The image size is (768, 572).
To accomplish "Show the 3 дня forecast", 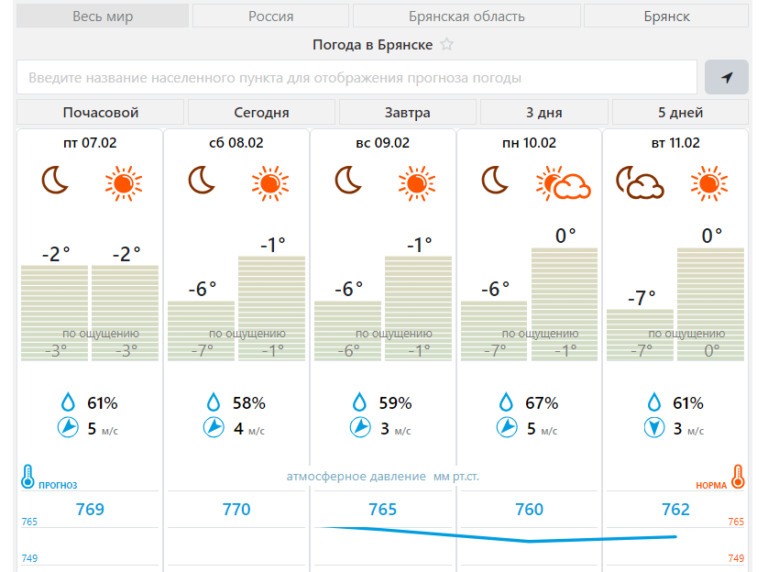I will tap(544, 112).
